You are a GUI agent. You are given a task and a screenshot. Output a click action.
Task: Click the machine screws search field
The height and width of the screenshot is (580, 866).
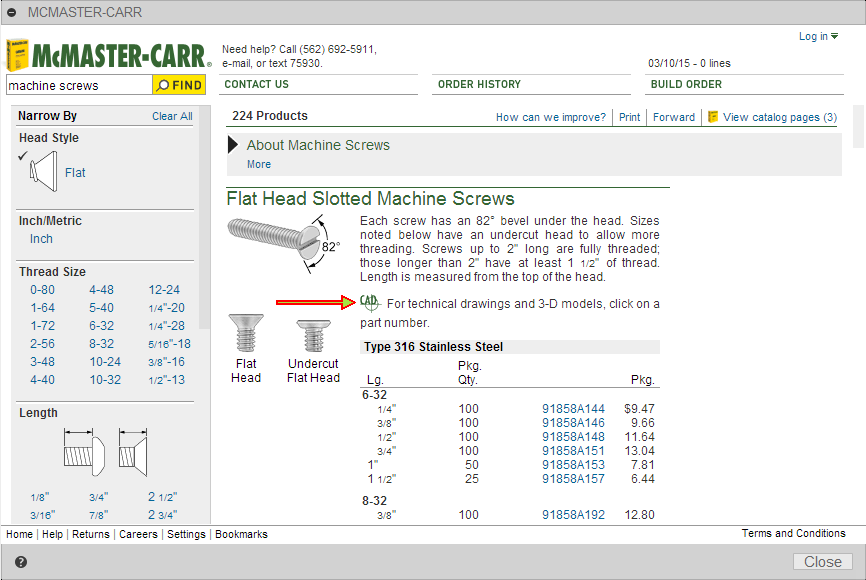pyautogui.click(x=78, y=85)
